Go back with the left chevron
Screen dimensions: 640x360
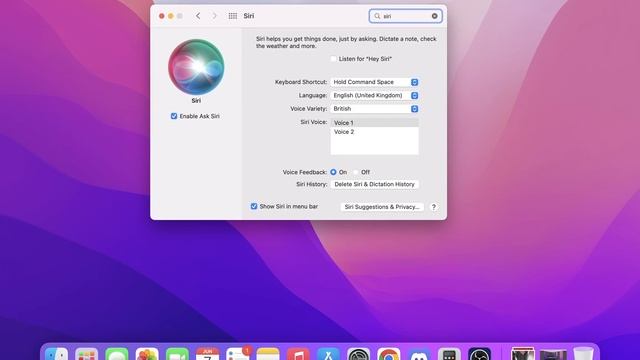click(x=198, y=16)
